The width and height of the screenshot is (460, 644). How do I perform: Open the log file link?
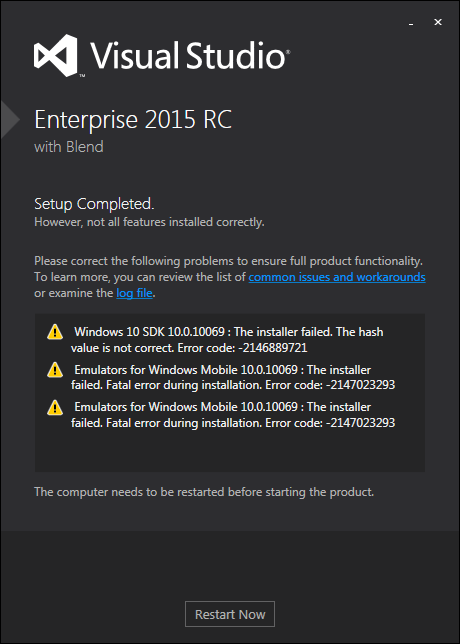pyautogui.click(x=134, y=293)
